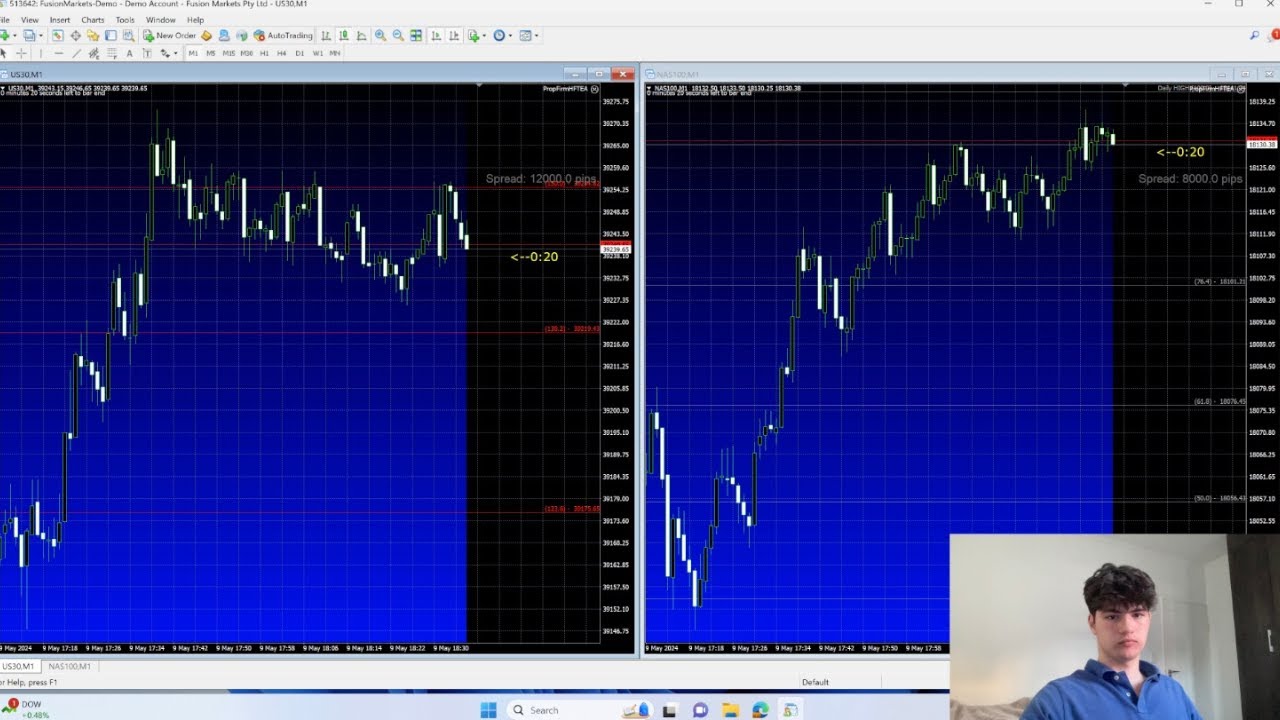This screenshot has width=1280, height=720.
Task: Open the View menu
Action: point(30,20)
